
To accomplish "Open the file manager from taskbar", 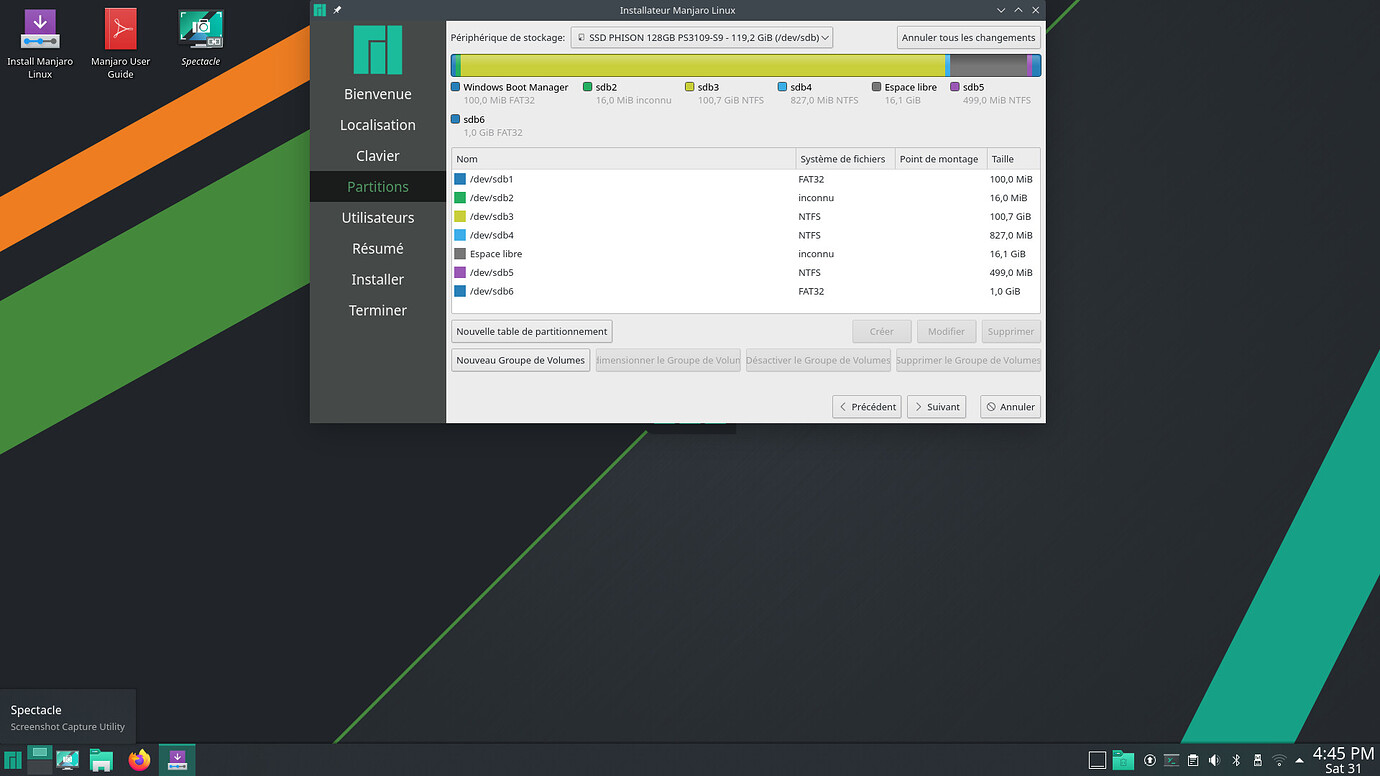I will pos(102,761).
